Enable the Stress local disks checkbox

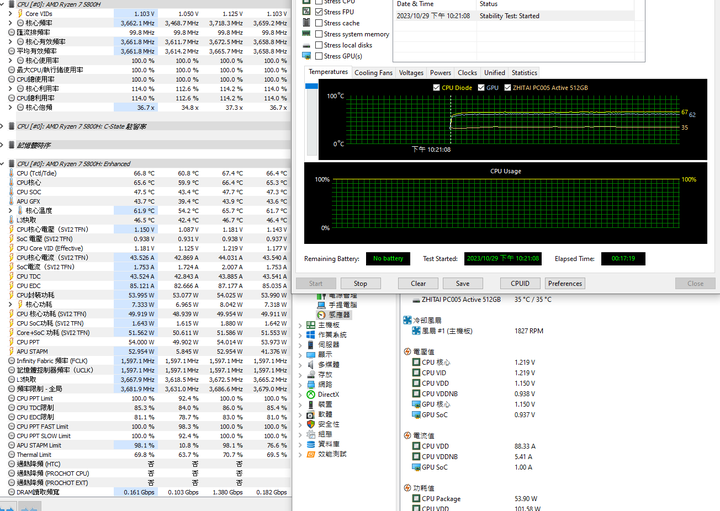(x=319, y=45)
